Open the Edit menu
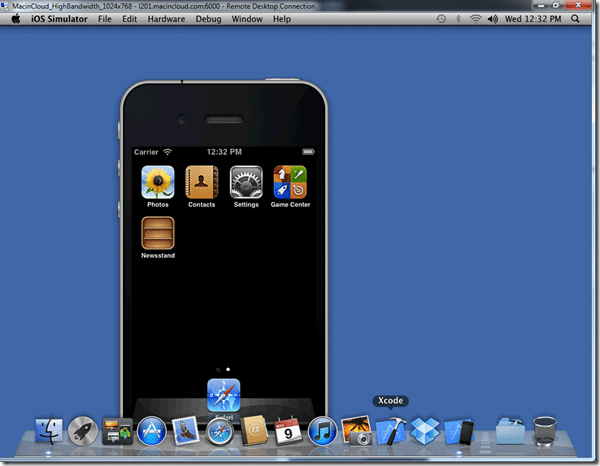600x466 pixels. click(x=129, y=19)
